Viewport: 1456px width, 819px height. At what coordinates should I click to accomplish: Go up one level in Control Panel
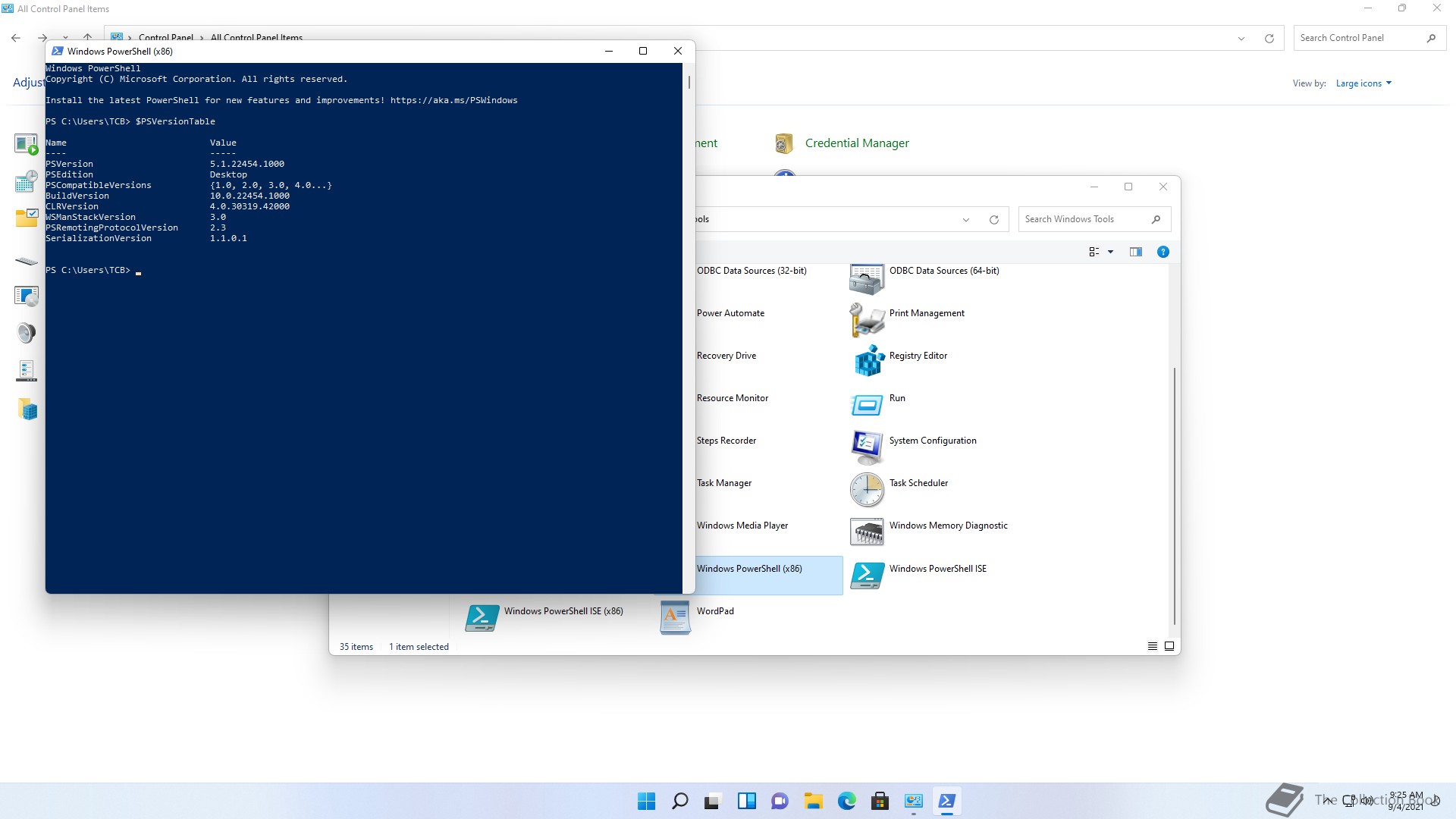pyautogui.click(x=88, y=37)
